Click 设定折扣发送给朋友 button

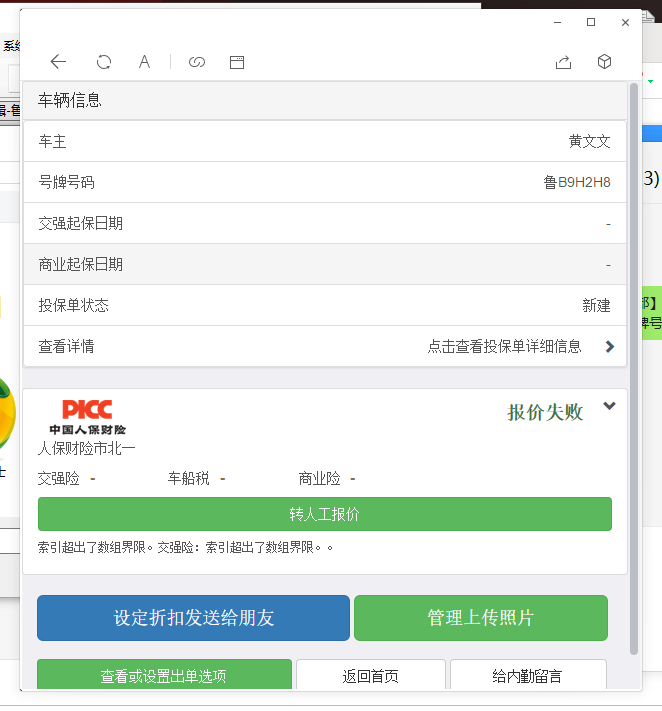tap(193, 618)
